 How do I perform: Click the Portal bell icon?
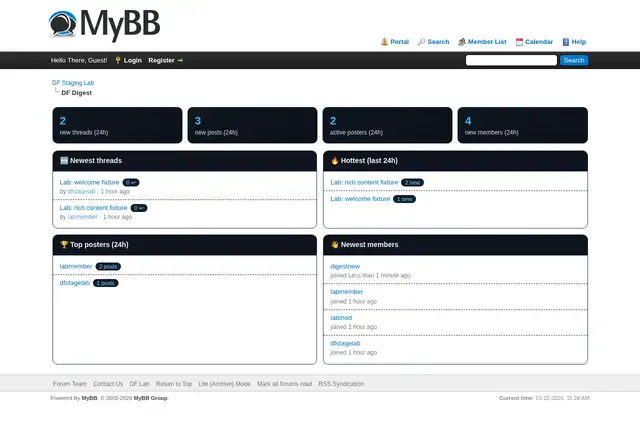(384, 42)
